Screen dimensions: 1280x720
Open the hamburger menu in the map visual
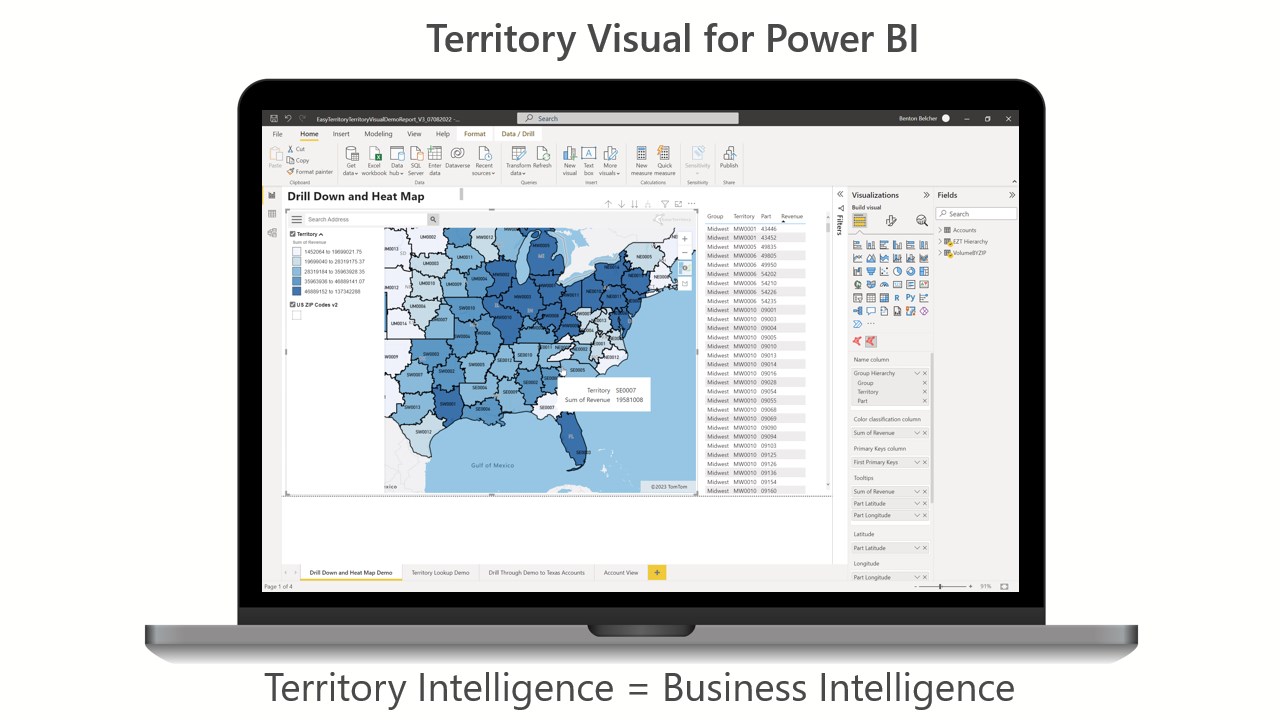pyautogui.click(x=297, y=219)
